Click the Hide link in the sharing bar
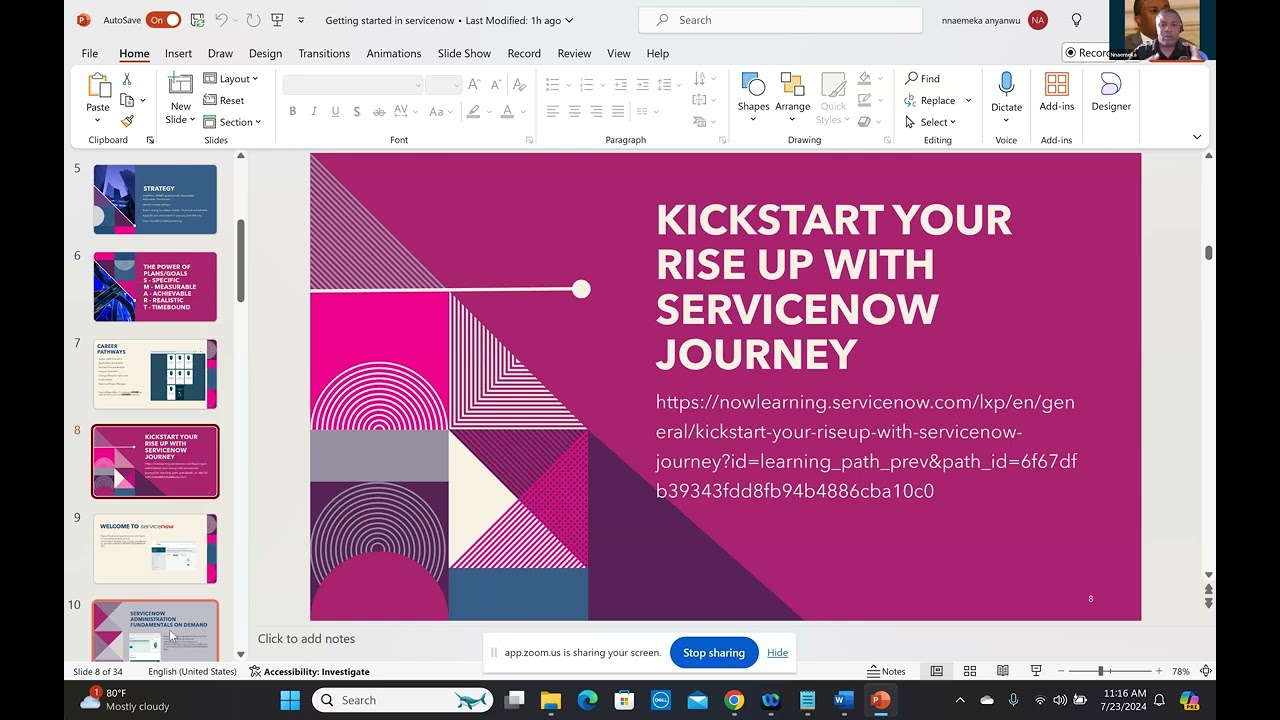The width and height of the screenshot is (1280, 720). 778,653
